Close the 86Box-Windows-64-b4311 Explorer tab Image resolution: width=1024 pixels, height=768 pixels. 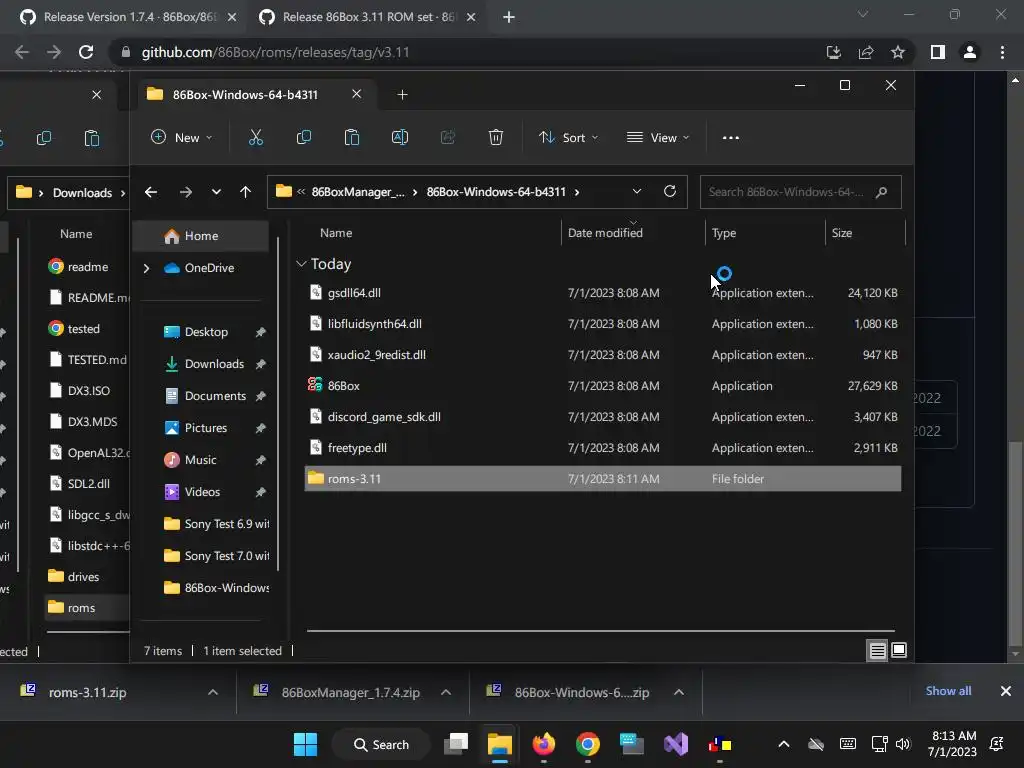coord(357,94)
